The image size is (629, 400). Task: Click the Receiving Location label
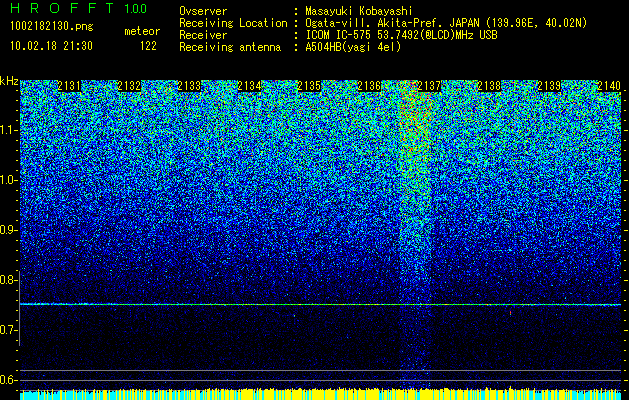233,23
